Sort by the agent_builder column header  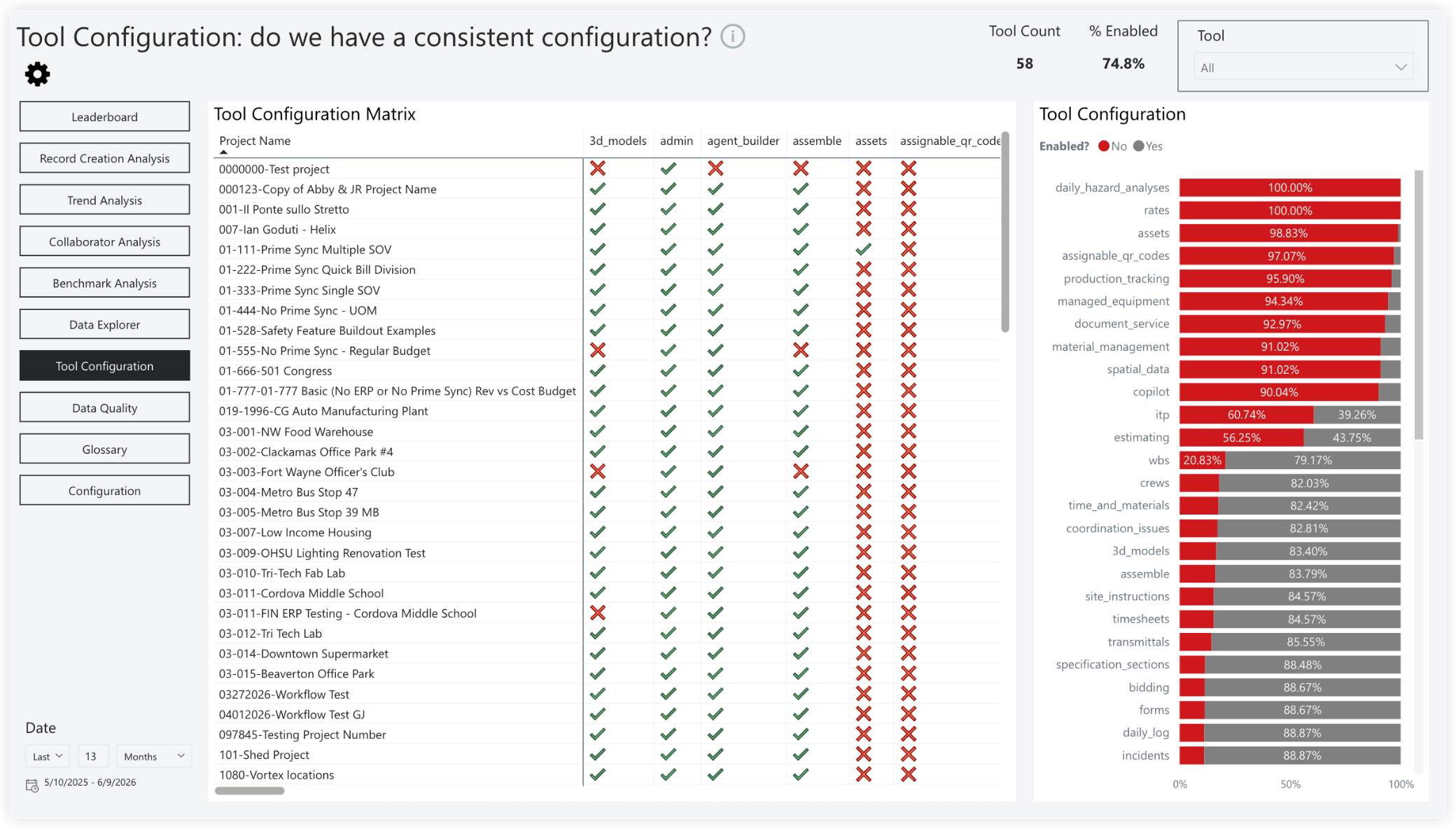[743, 141]
